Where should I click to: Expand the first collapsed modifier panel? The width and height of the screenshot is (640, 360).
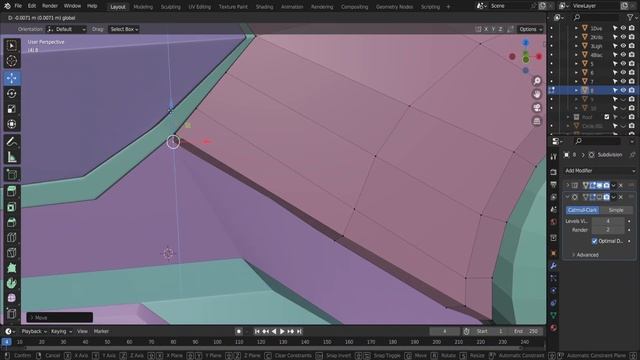[567, 185]
